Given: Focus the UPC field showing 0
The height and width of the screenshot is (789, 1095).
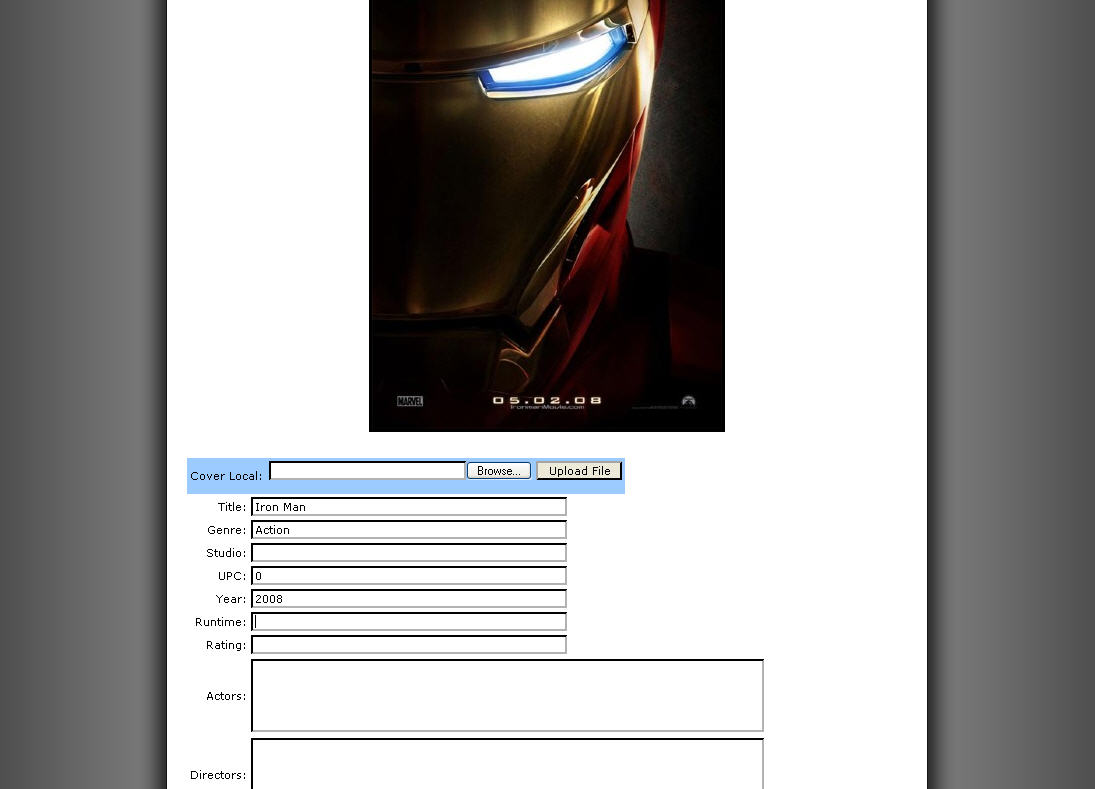Looking at the screenshot, I should tap(409, 576).
